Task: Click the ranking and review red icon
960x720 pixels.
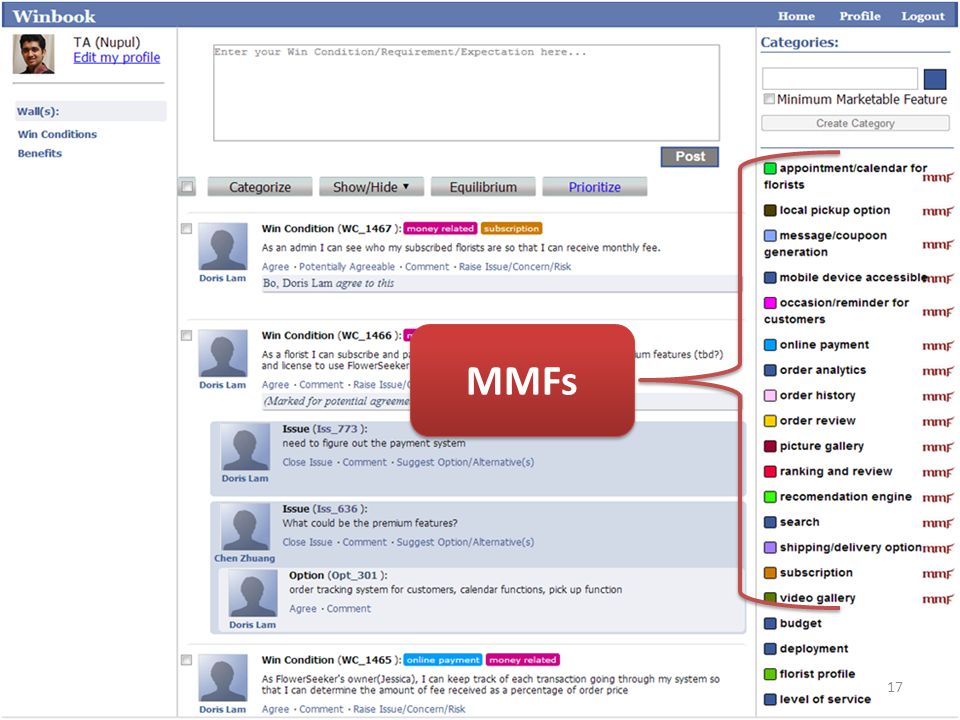Action: (770, 471)
